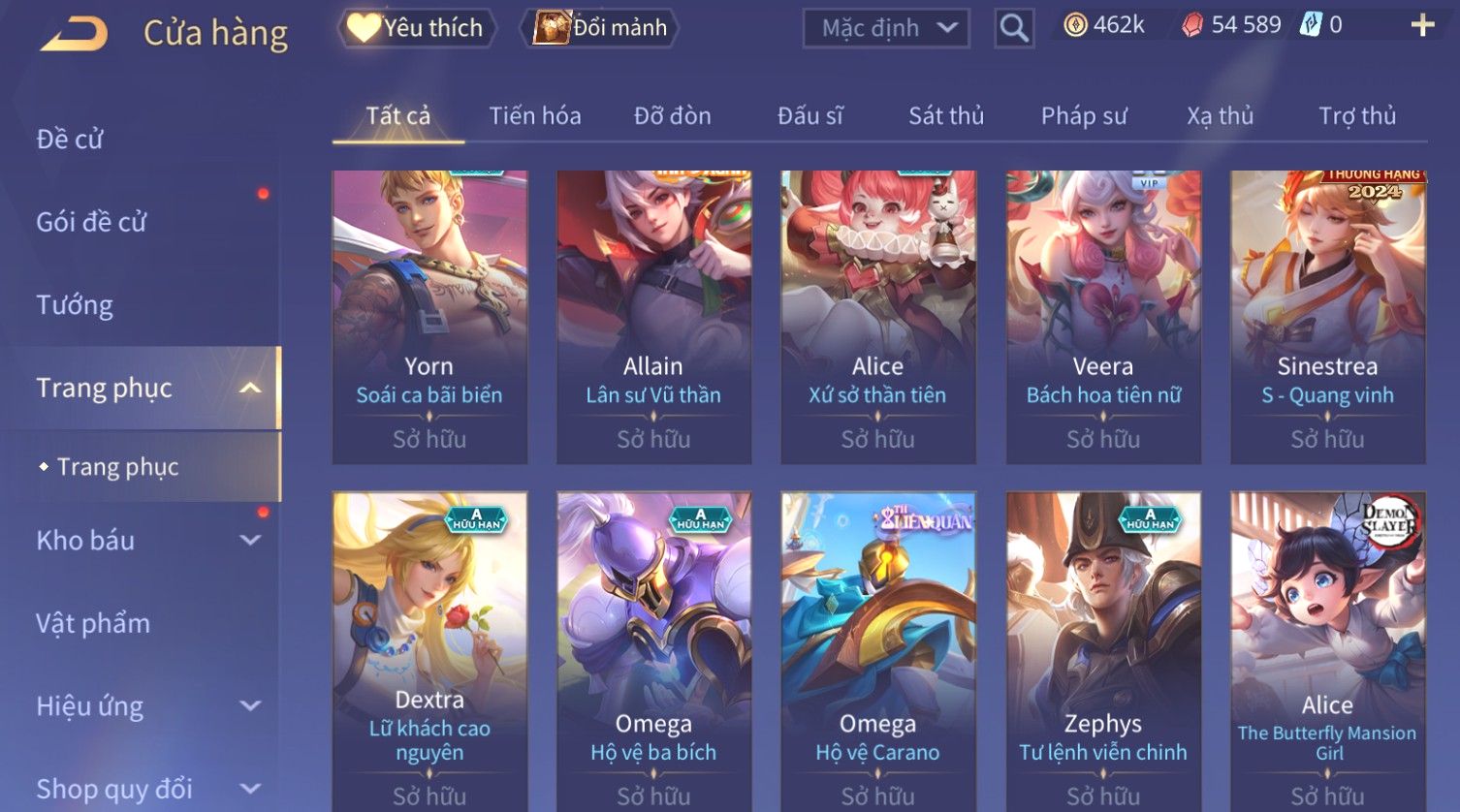The height and width of the screenshot is (812, 1460).
Task: Expand the Hiệu ứng sidebar section
Action: (x=250, y=706)
